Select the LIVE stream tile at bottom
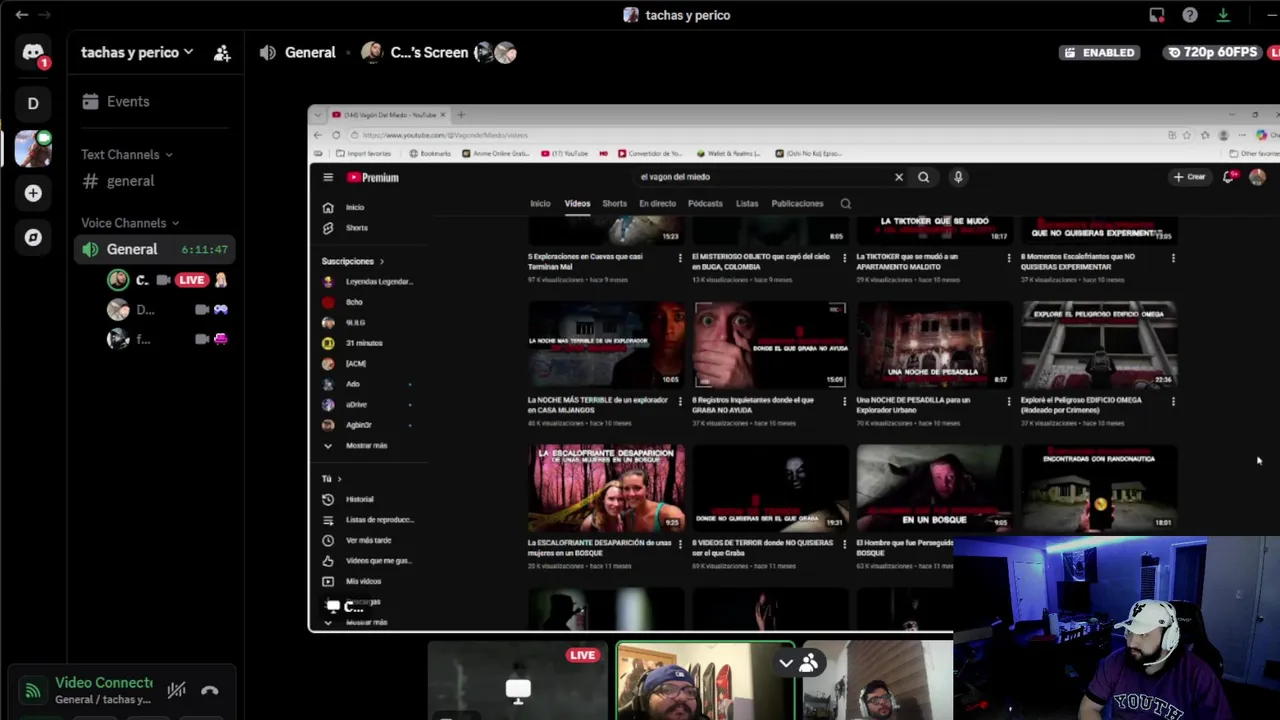 (519, 682)
